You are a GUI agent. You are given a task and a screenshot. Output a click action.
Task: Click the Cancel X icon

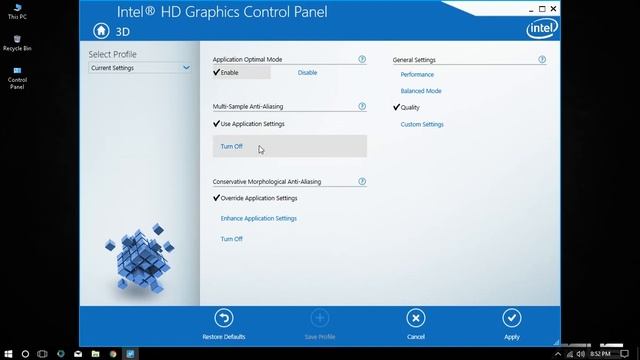(416, 318)
